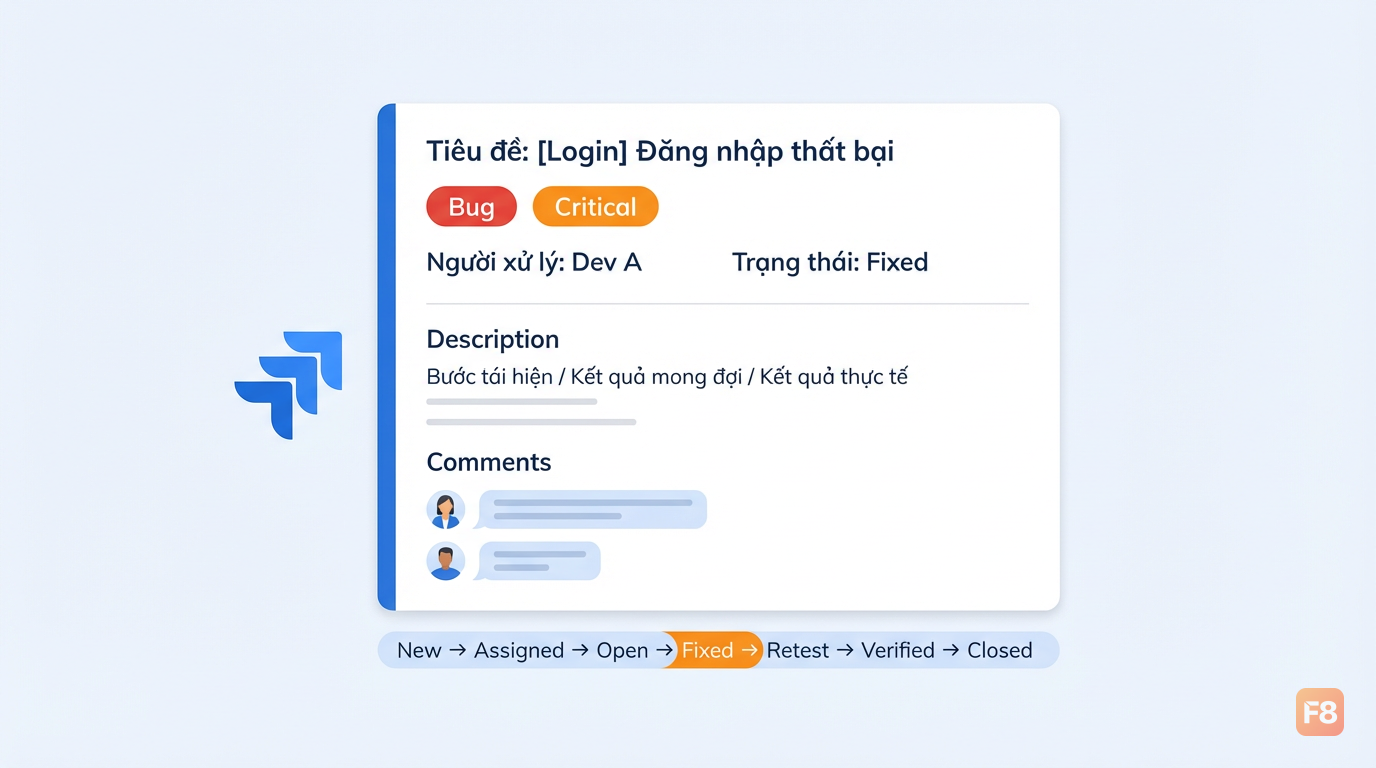This screenshot has height=768, width=1376.
Task: Click the Người xử lý Dev A field
Action: pos(534,262)
